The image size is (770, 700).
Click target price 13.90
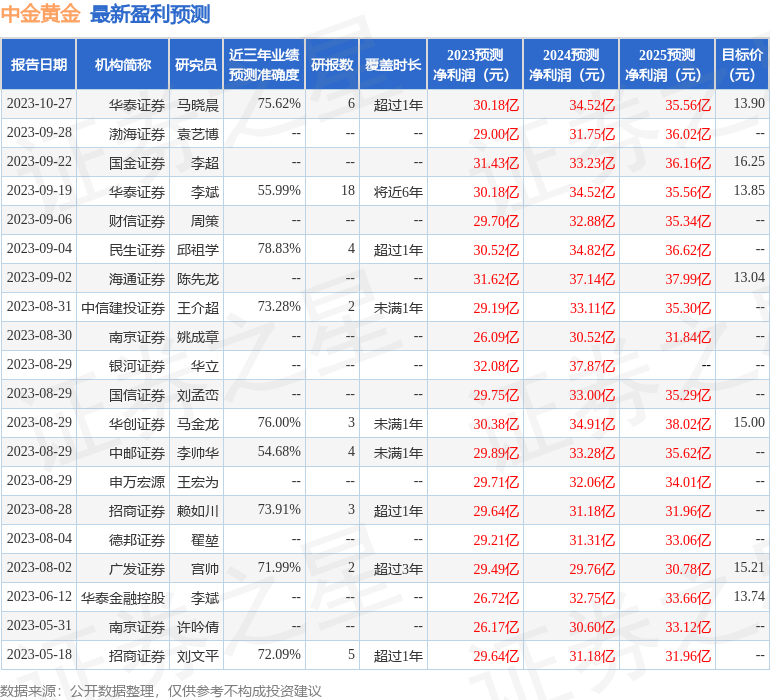coord(749,104)
